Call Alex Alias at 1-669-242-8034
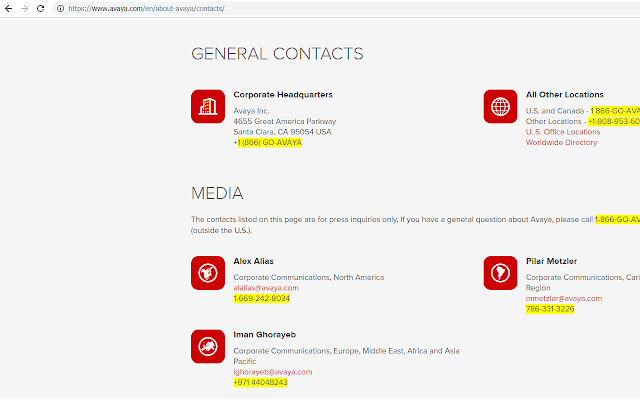640x400 pixels. click(x=262, y=298)
